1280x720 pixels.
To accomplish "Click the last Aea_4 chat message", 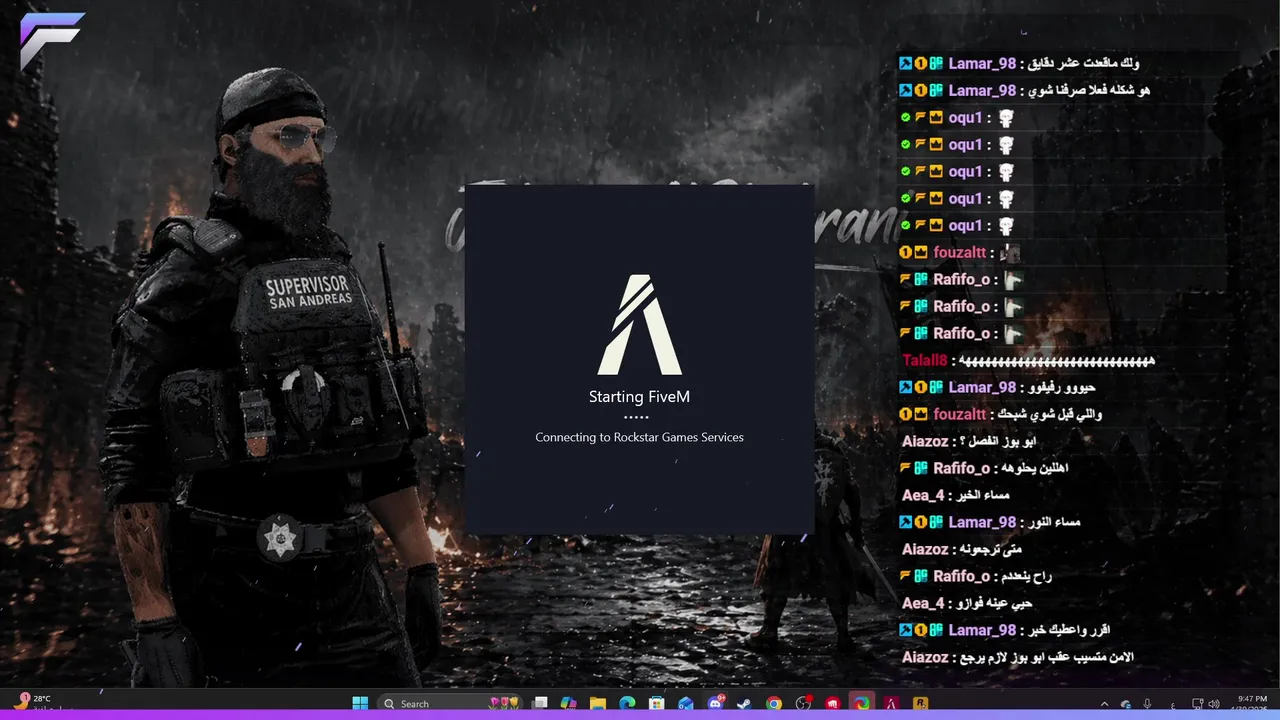I will pos(967,603).
